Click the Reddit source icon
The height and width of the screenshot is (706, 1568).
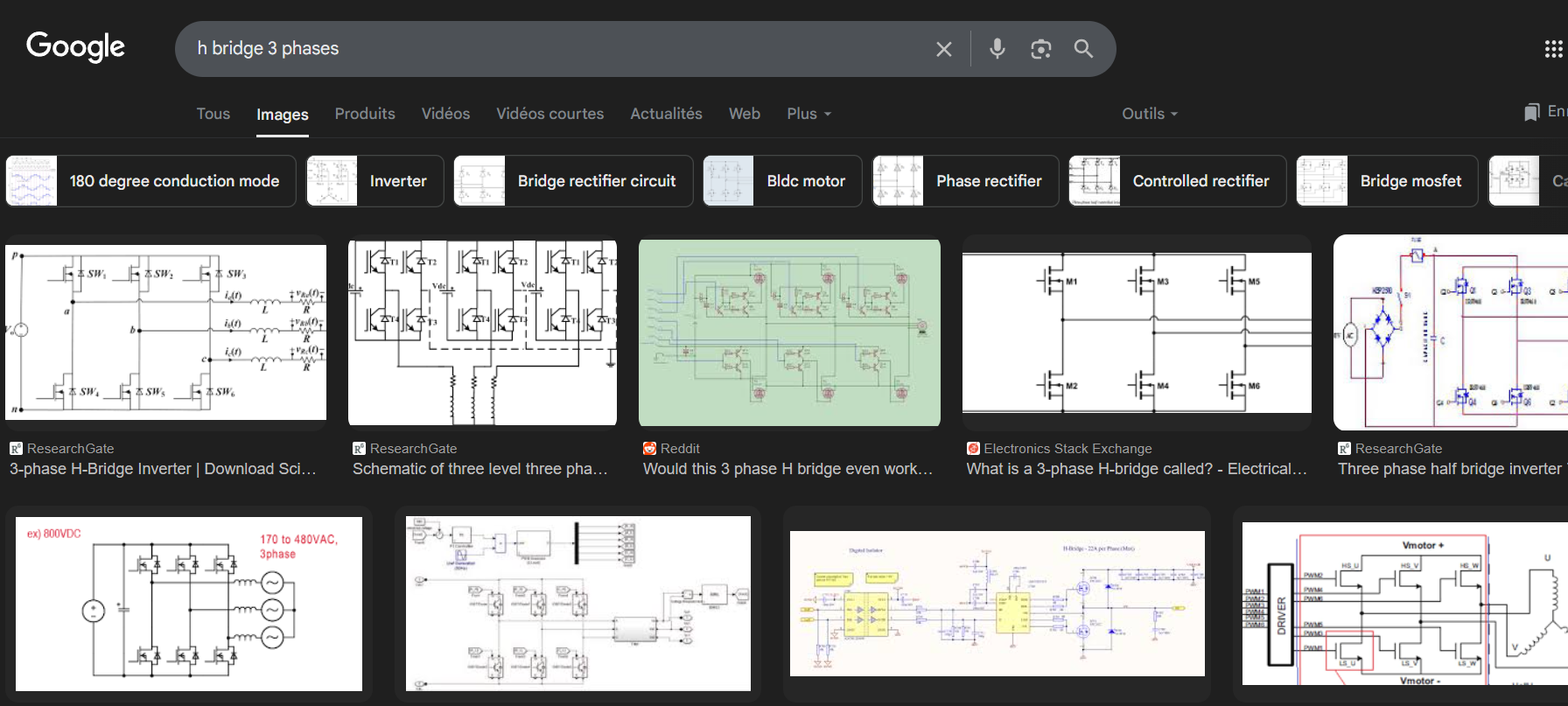(x=649, y=449)
